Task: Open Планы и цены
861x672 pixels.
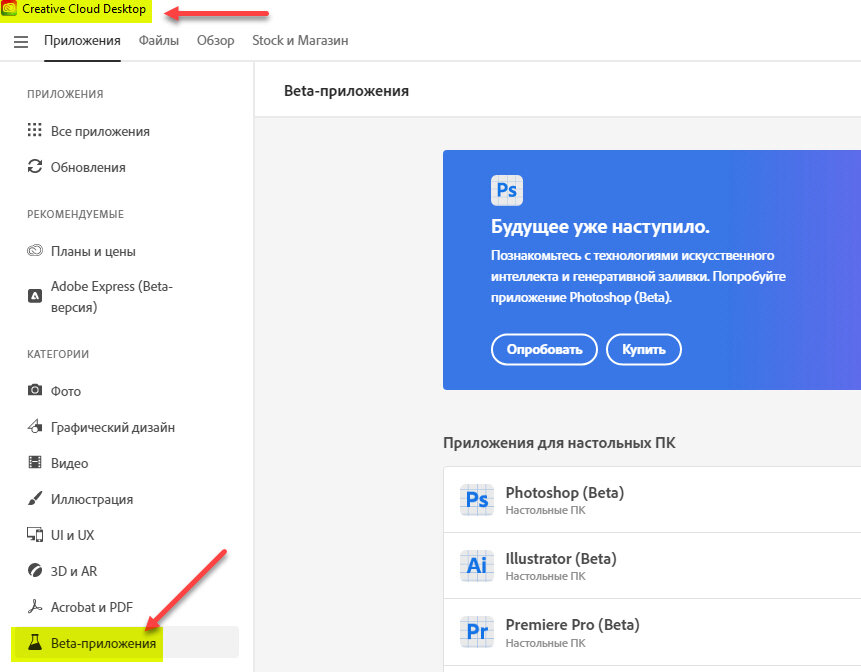Action: click(93, 251)
